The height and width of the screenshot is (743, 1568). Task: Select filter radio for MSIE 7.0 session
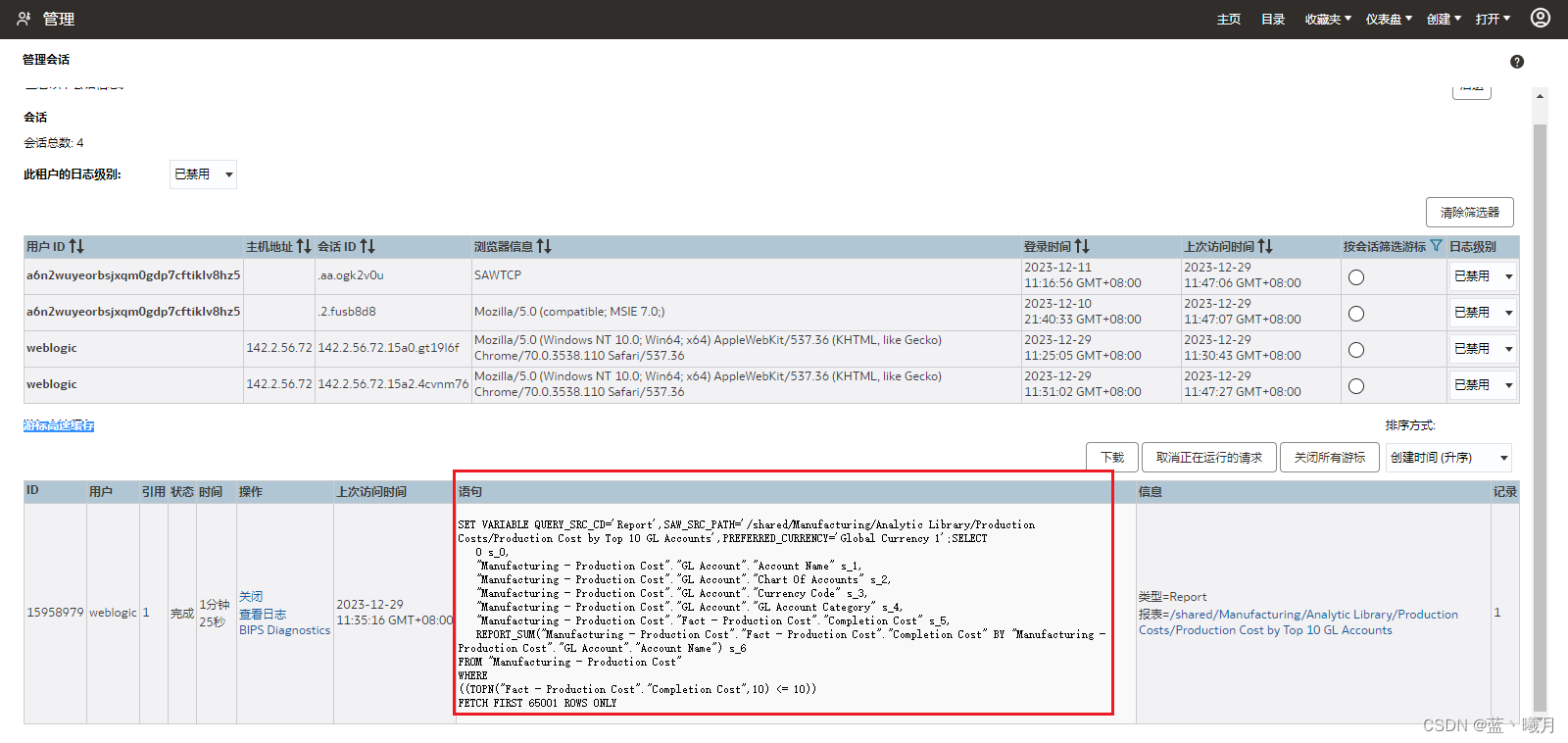(1356, 314)
